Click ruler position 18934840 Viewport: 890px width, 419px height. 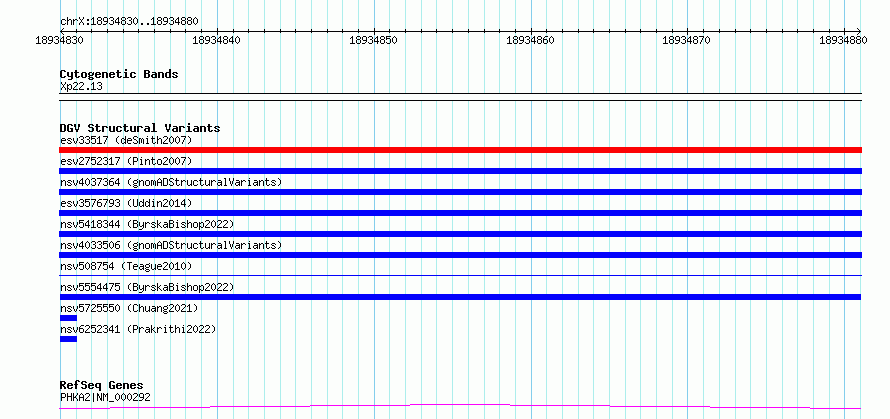tap(216, 40)
